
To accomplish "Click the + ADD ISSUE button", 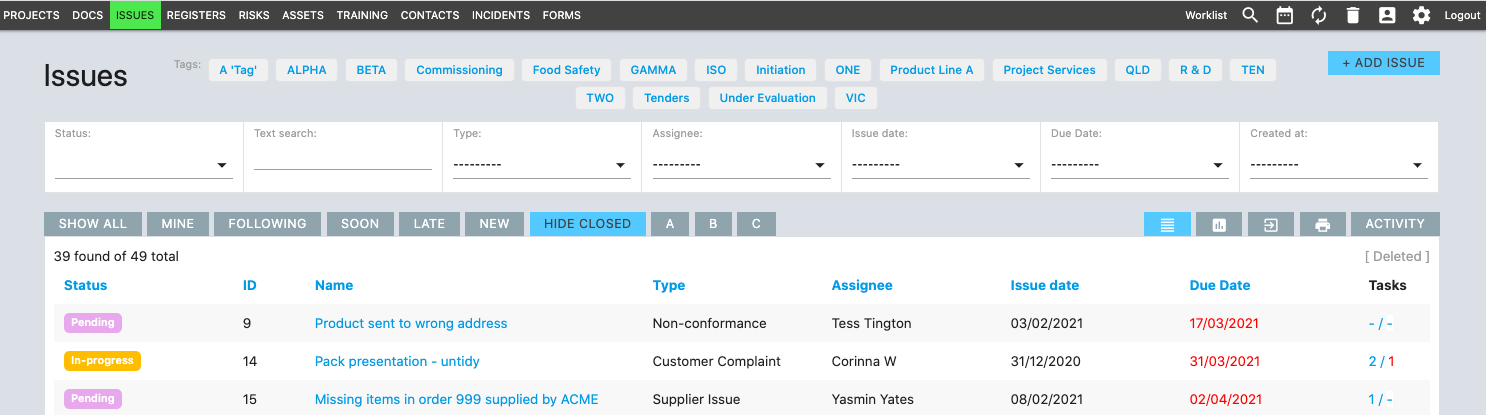I will click(1383, 63).
